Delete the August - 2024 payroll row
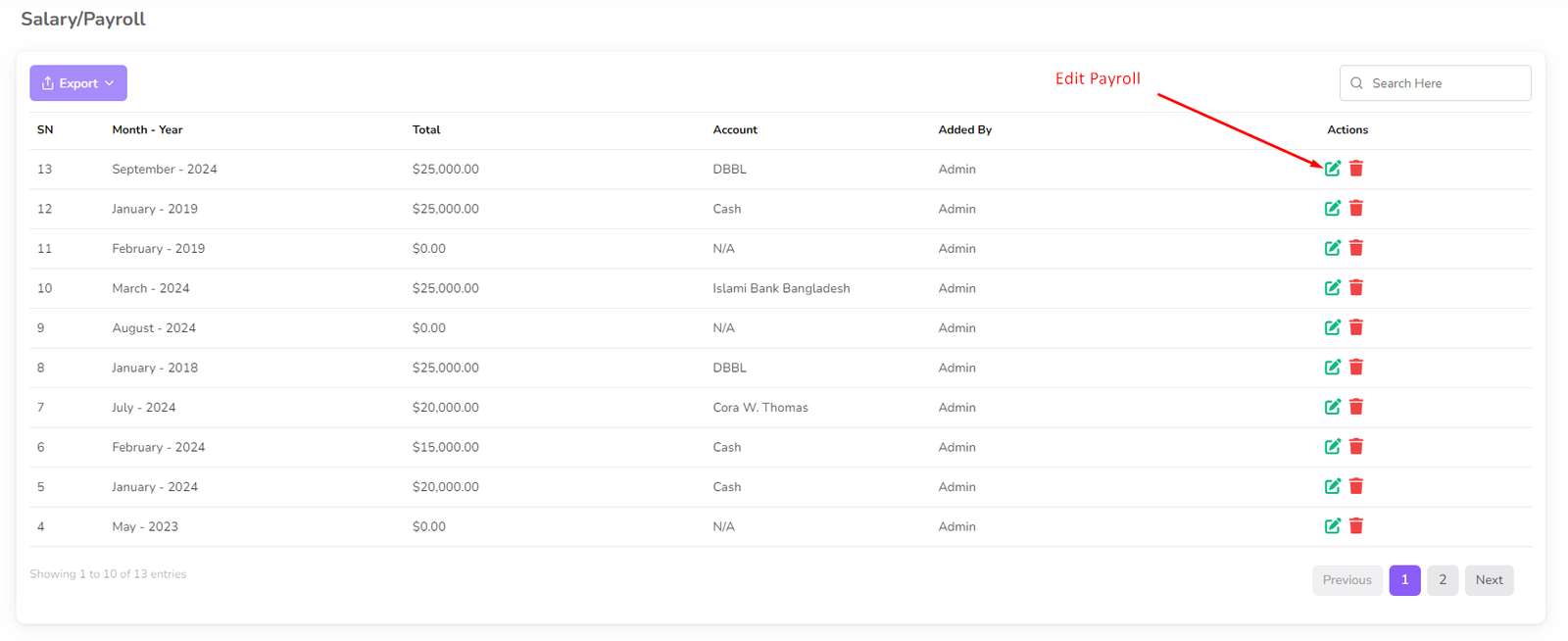Image resolution: width=1568 pixels, height=641 pixels. (1356, 327)
